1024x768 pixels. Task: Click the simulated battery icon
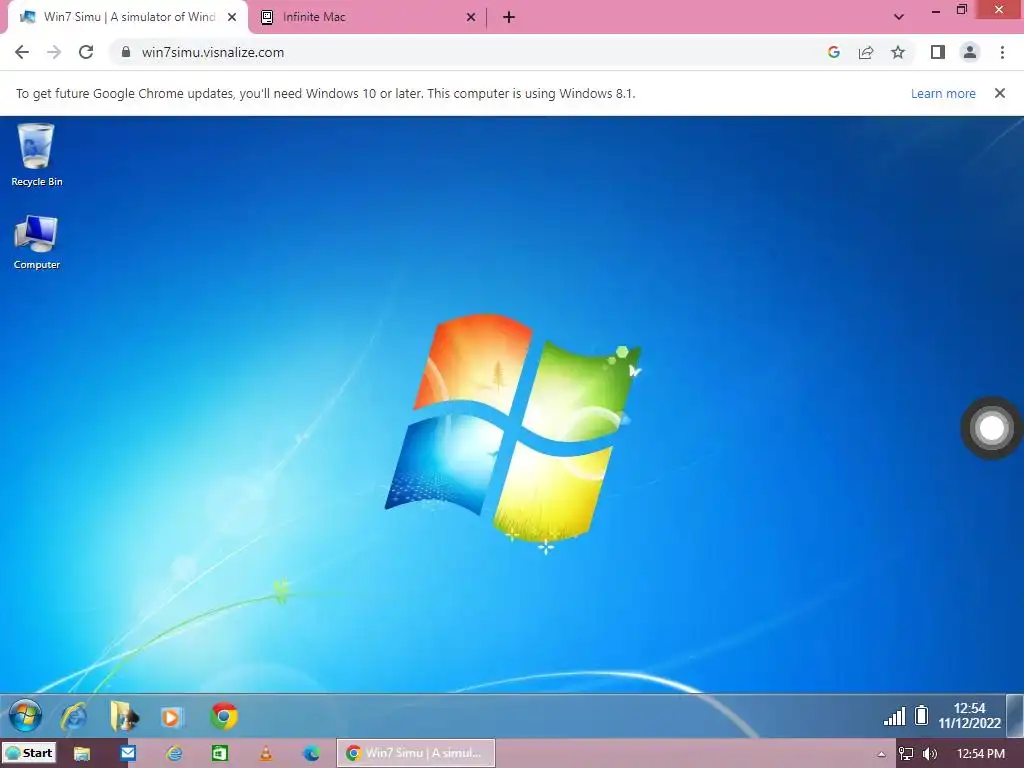921,715
